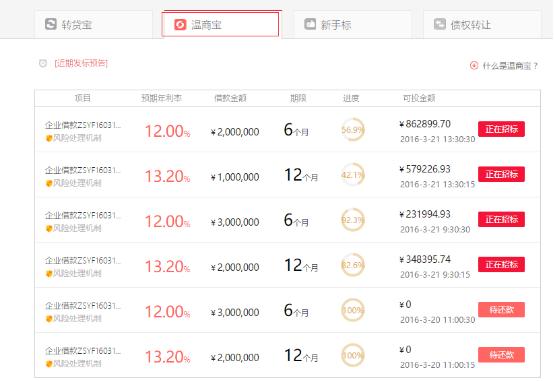Screen dimensions: 554x381
Task: Click 正在招标 button for ¥348395.74 loan
Action: tap(501, 264)
